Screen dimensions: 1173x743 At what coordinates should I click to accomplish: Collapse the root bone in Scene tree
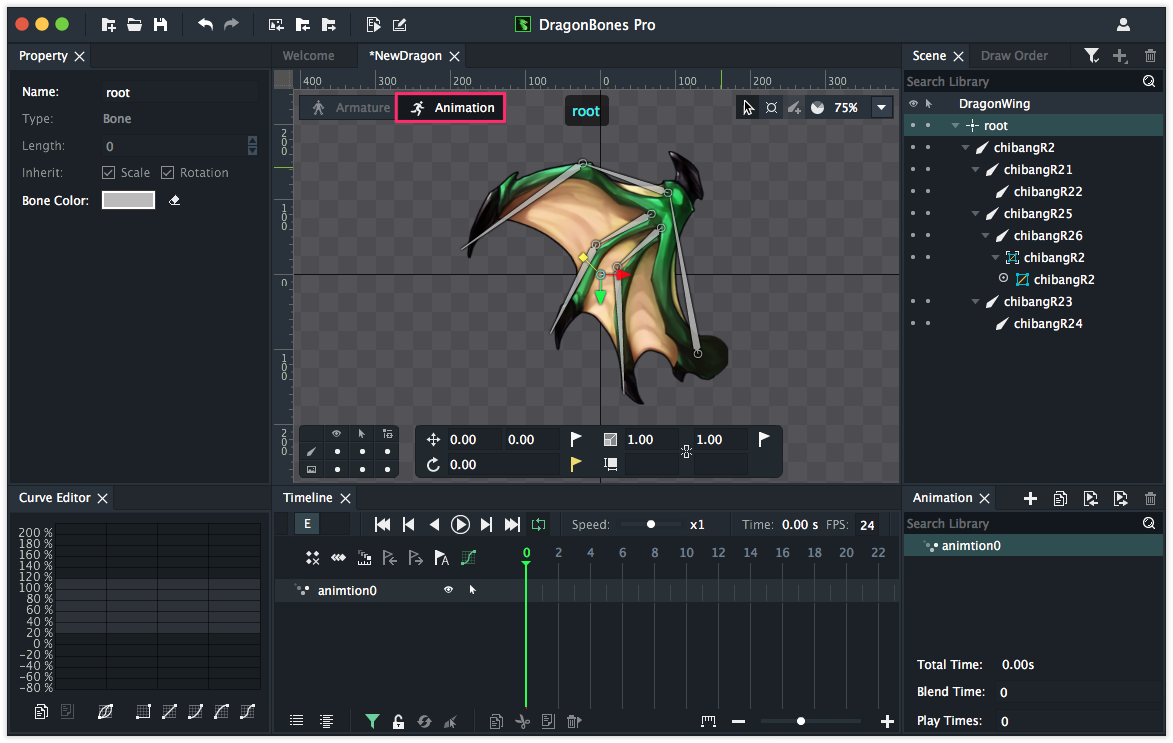(956, 126)
